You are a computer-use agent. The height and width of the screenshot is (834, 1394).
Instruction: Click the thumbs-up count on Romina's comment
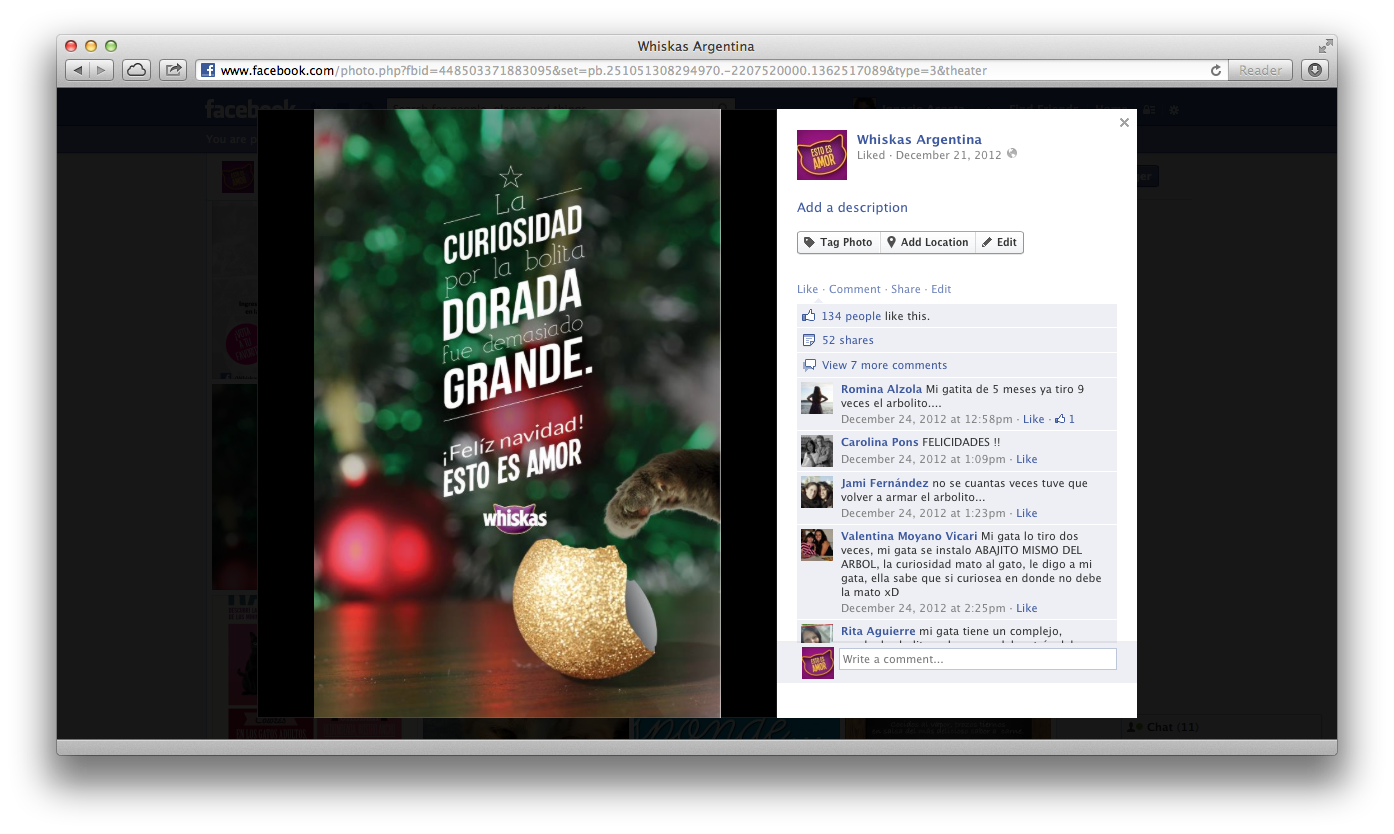(x=1065, y=419)
